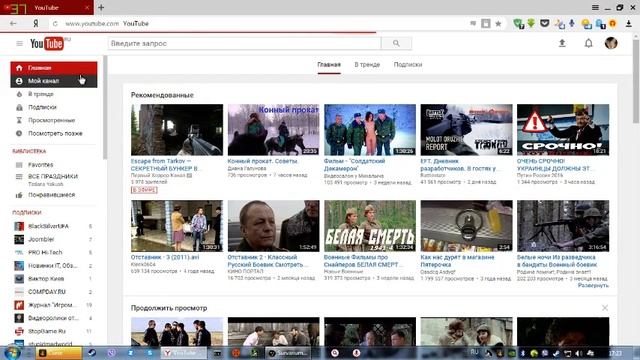Open a new browser tab with plus

tap(101, 7)
